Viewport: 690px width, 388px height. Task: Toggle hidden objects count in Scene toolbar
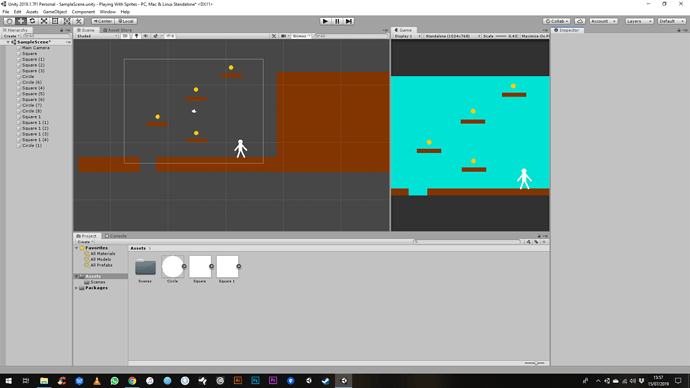click(170, 36)
